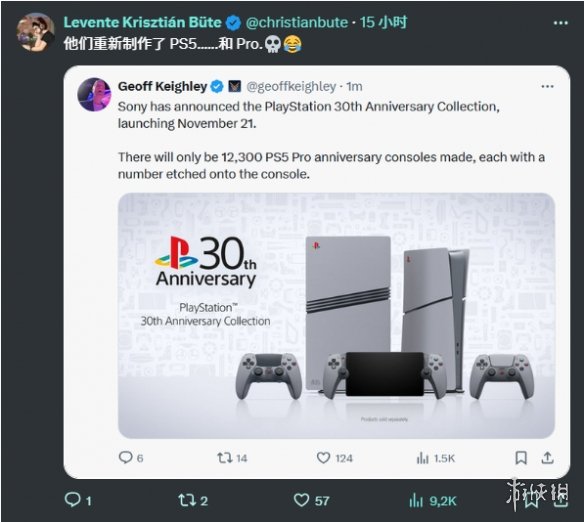Like the quoted tweet with 124 likes
This screenshot has width=584, height=522.
pyautogui.click(x=323, y=458)
